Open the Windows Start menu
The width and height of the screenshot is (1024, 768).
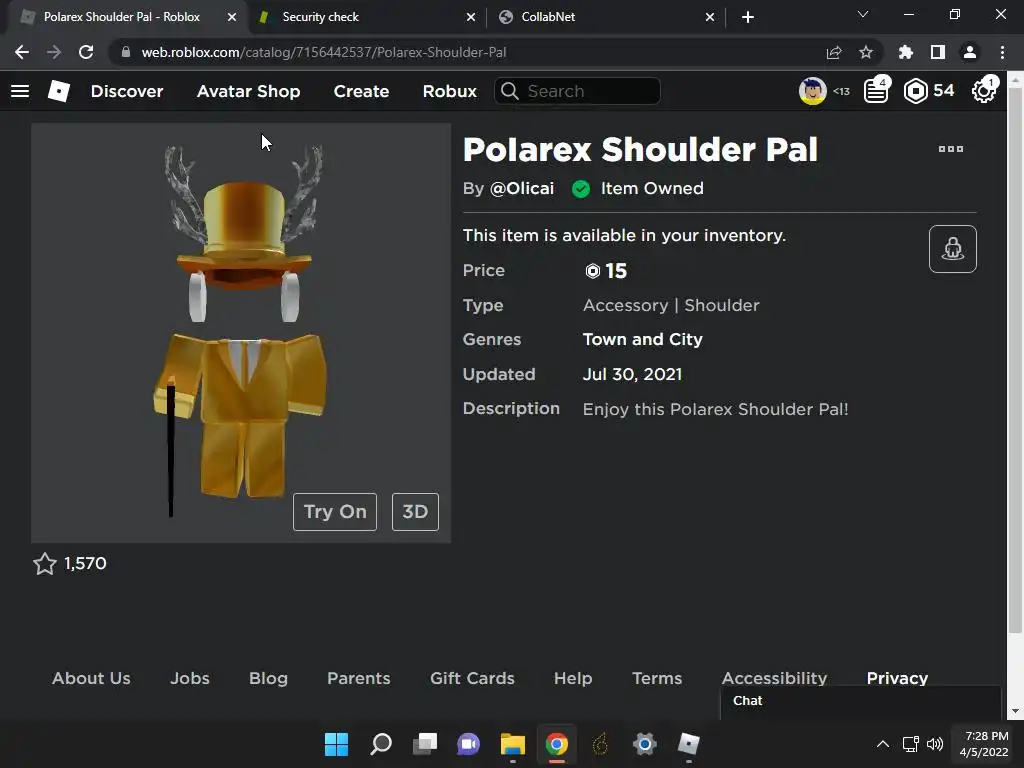(336, 744)
